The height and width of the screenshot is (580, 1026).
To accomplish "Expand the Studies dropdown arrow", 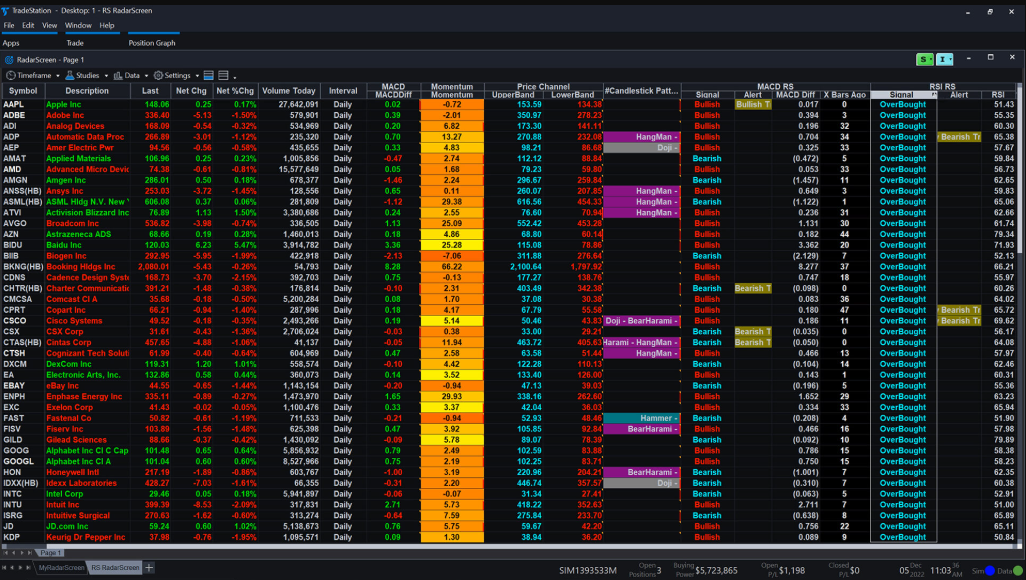I will (x=105, y=76).
